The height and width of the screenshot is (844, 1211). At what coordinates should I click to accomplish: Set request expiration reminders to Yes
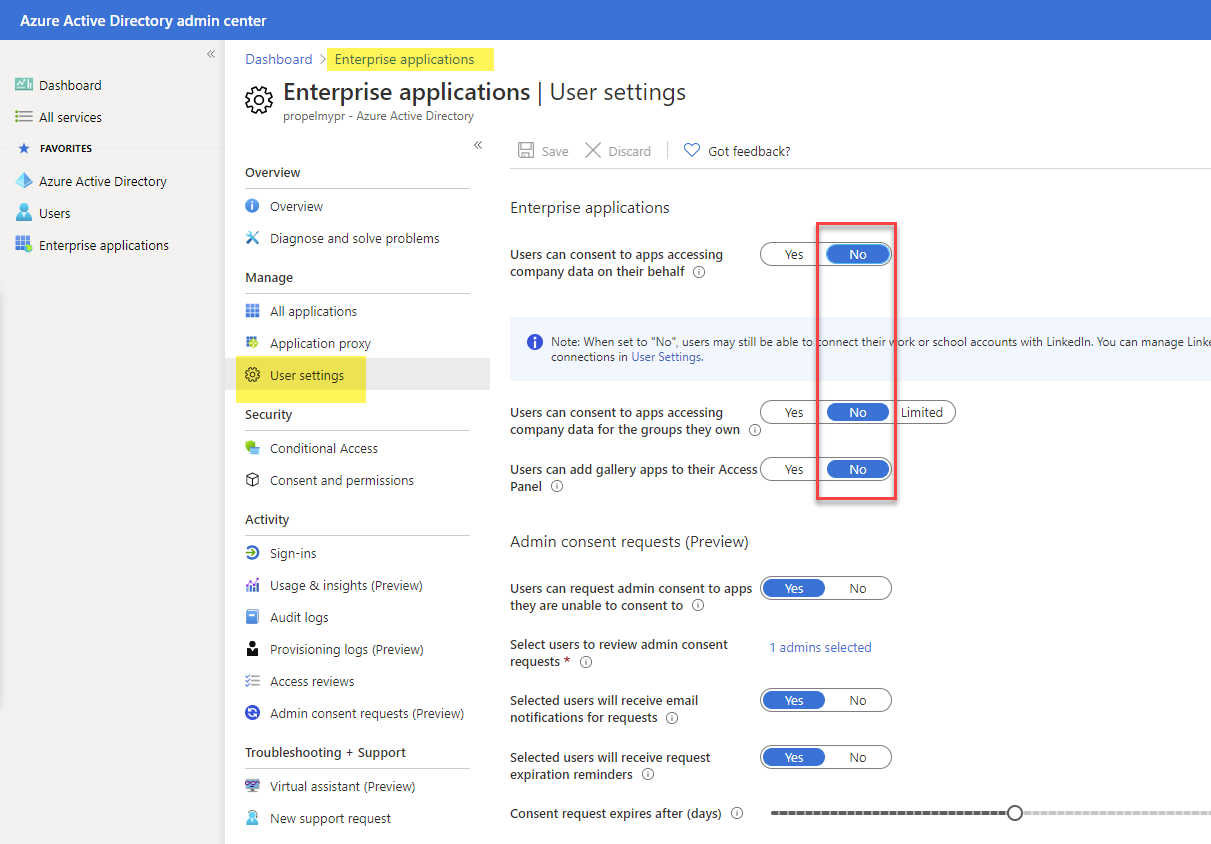(794, 757)
